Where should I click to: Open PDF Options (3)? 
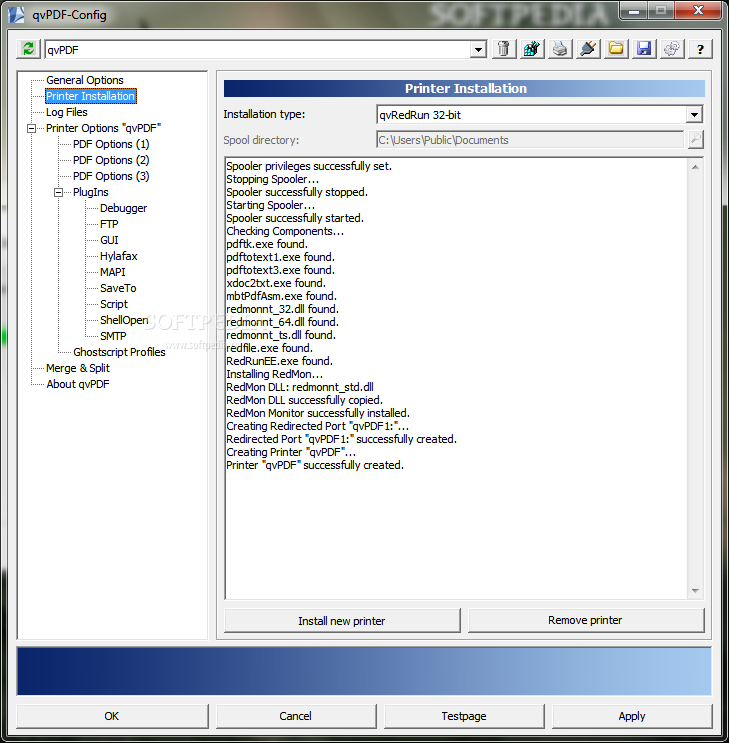point(111,176)
